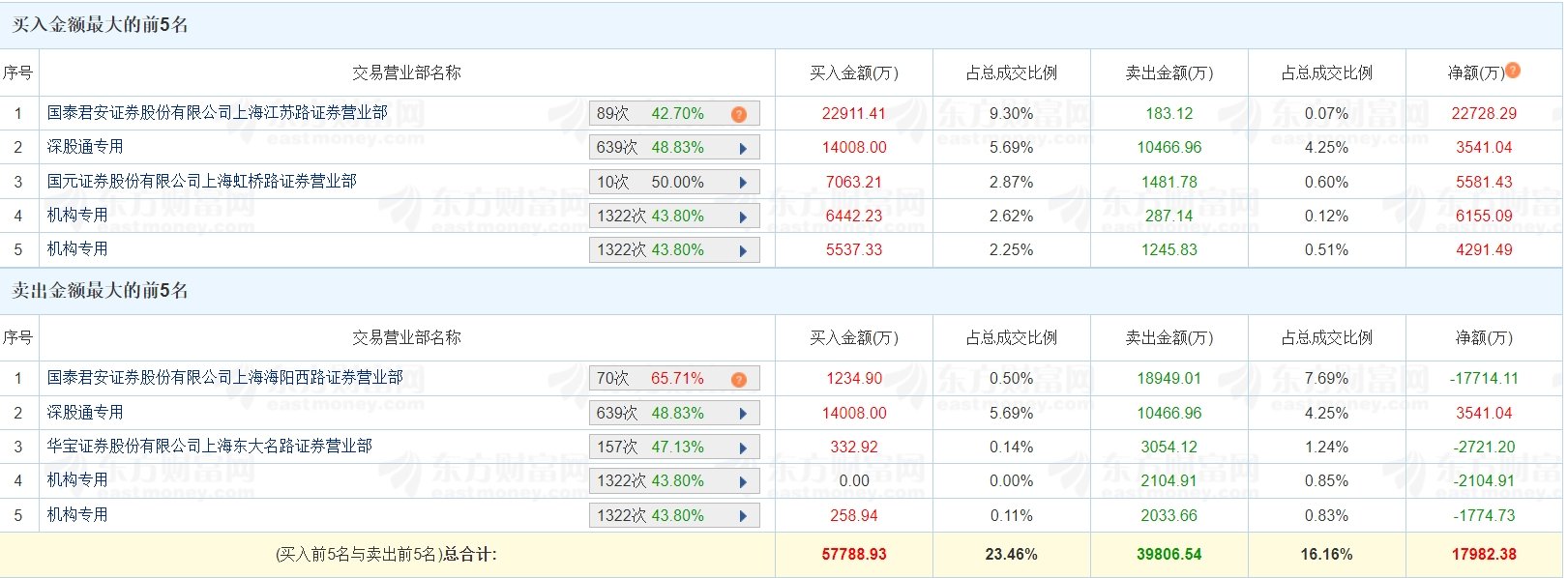Click the 70次 65.71% stats box
Viewport: 1568px width, 578px height.
pyautogui.click(x=658, y=379)
